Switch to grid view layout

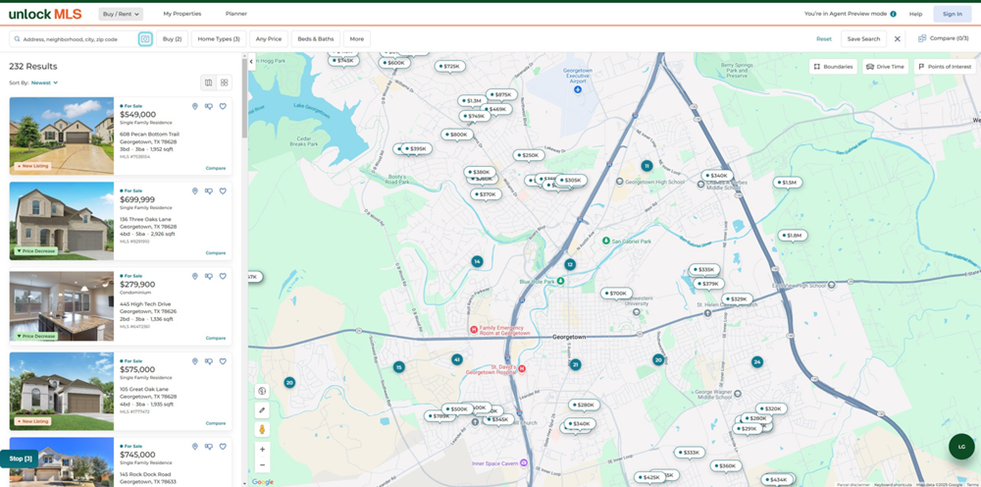click(x=224, y=83)
